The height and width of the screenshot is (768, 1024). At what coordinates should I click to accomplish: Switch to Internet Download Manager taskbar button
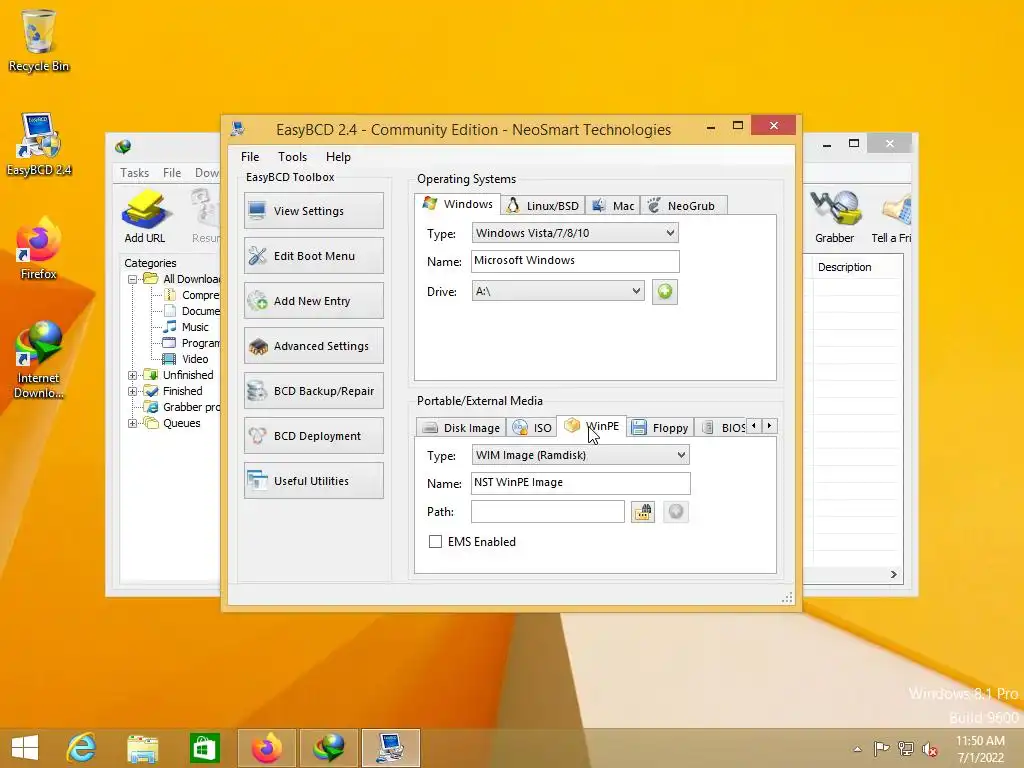328,748
